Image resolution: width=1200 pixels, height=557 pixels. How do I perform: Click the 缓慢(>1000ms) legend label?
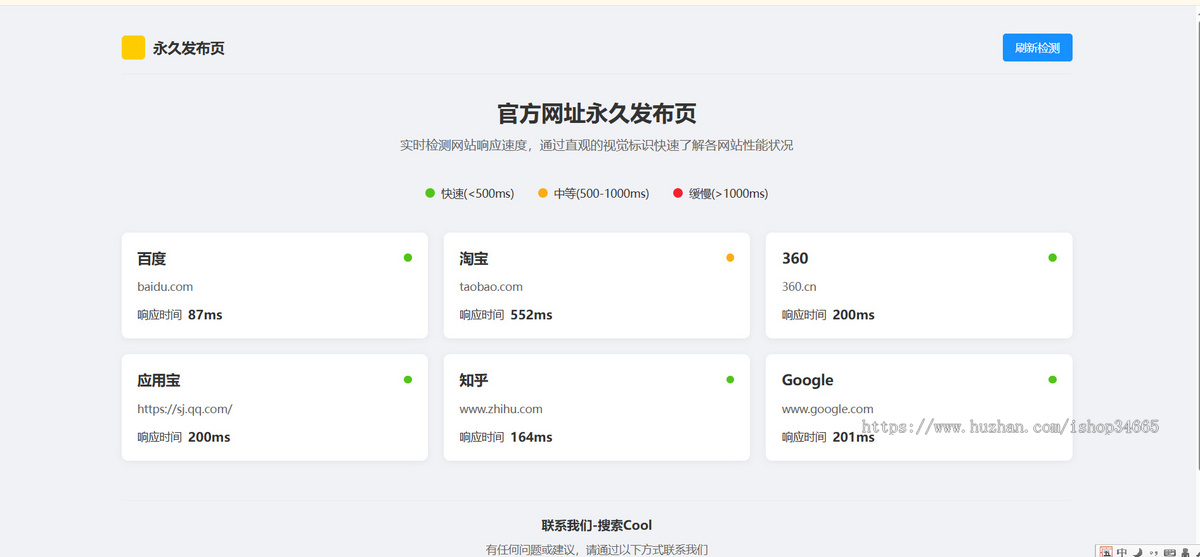coord(728,194)
